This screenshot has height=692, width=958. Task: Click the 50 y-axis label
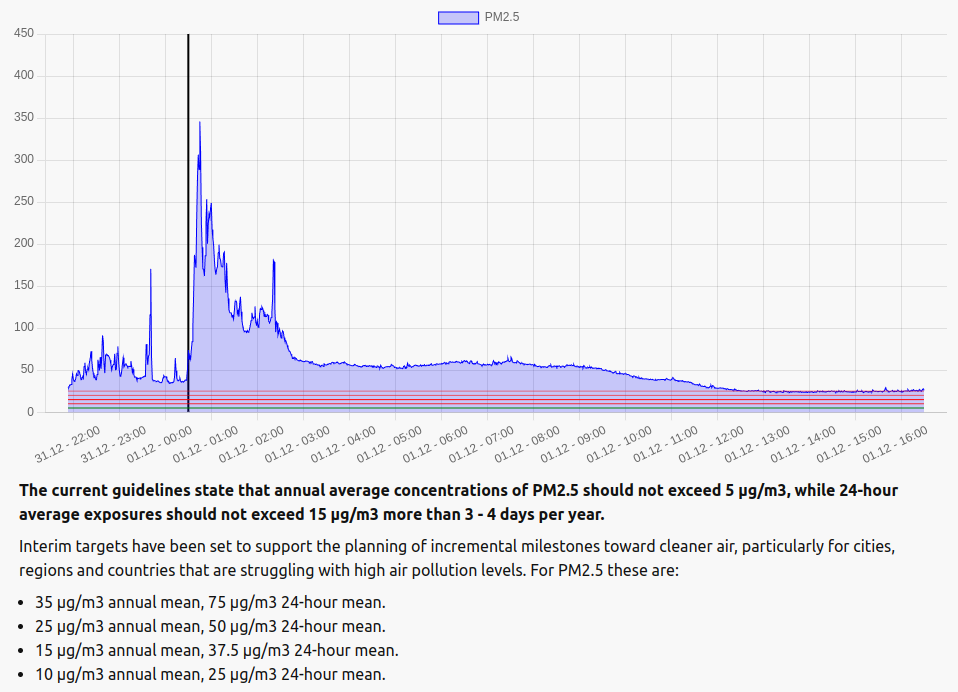(x=27, y=370)
